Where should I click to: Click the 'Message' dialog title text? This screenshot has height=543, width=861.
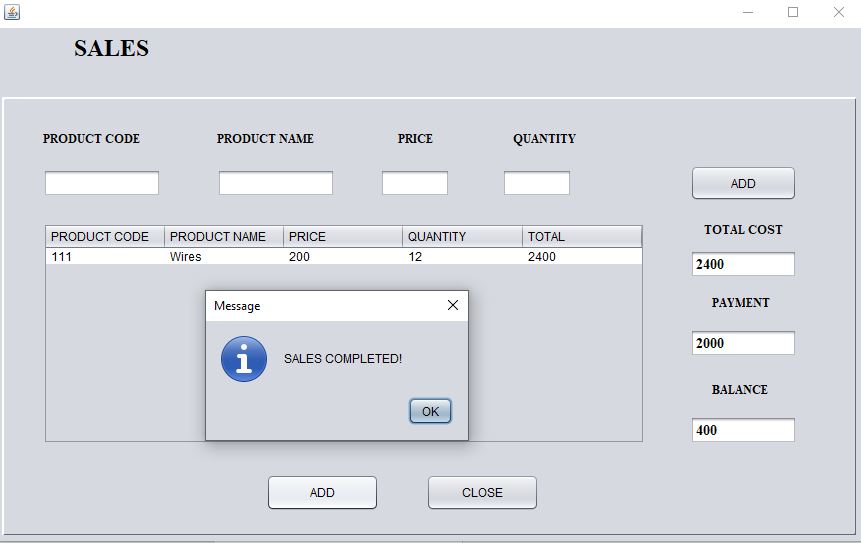tap(237, 306)
